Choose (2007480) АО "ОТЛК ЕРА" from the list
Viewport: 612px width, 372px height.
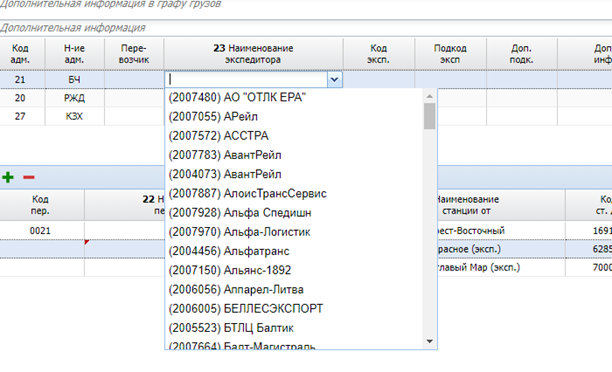point(294,97)
